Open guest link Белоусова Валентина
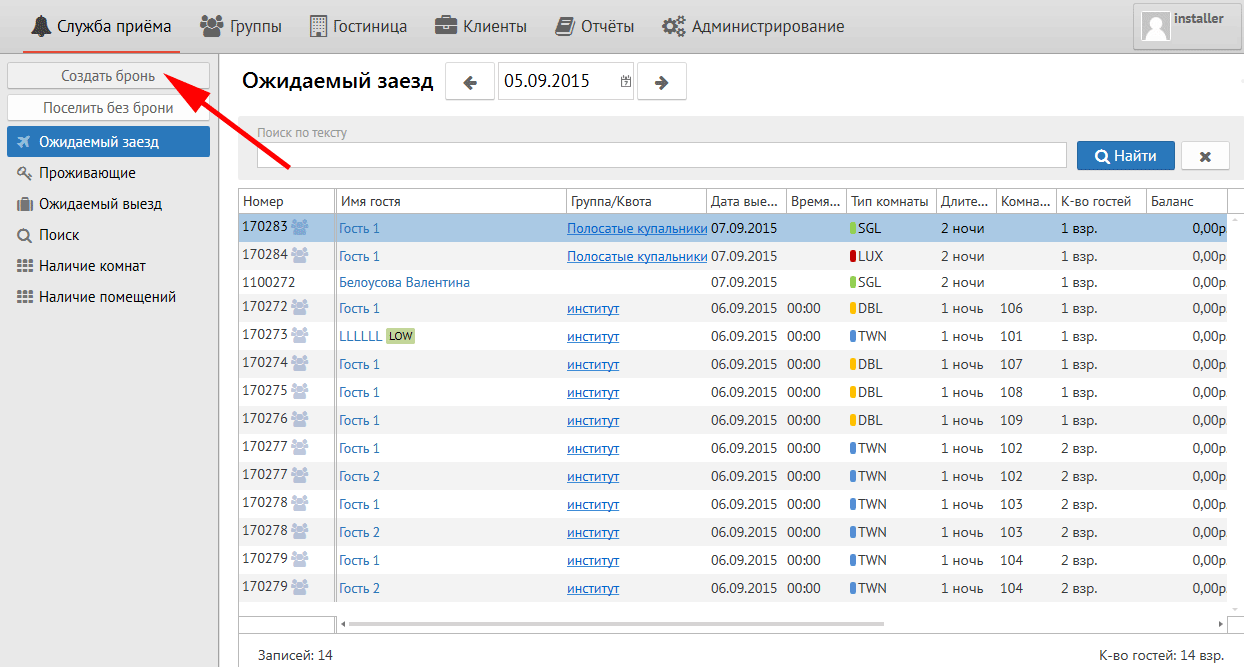 [404, 283]
